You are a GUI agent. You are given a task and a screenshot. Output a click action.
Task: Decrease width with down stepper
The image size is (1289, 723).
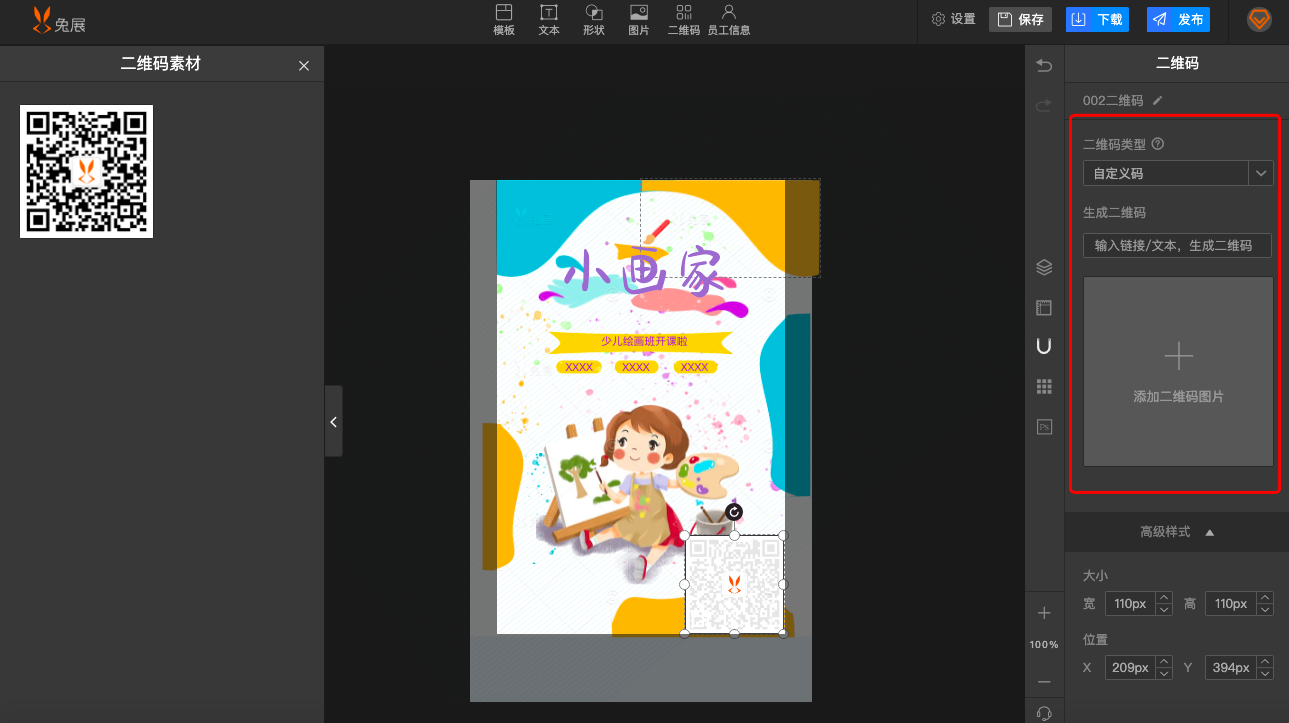point(1164,610)
